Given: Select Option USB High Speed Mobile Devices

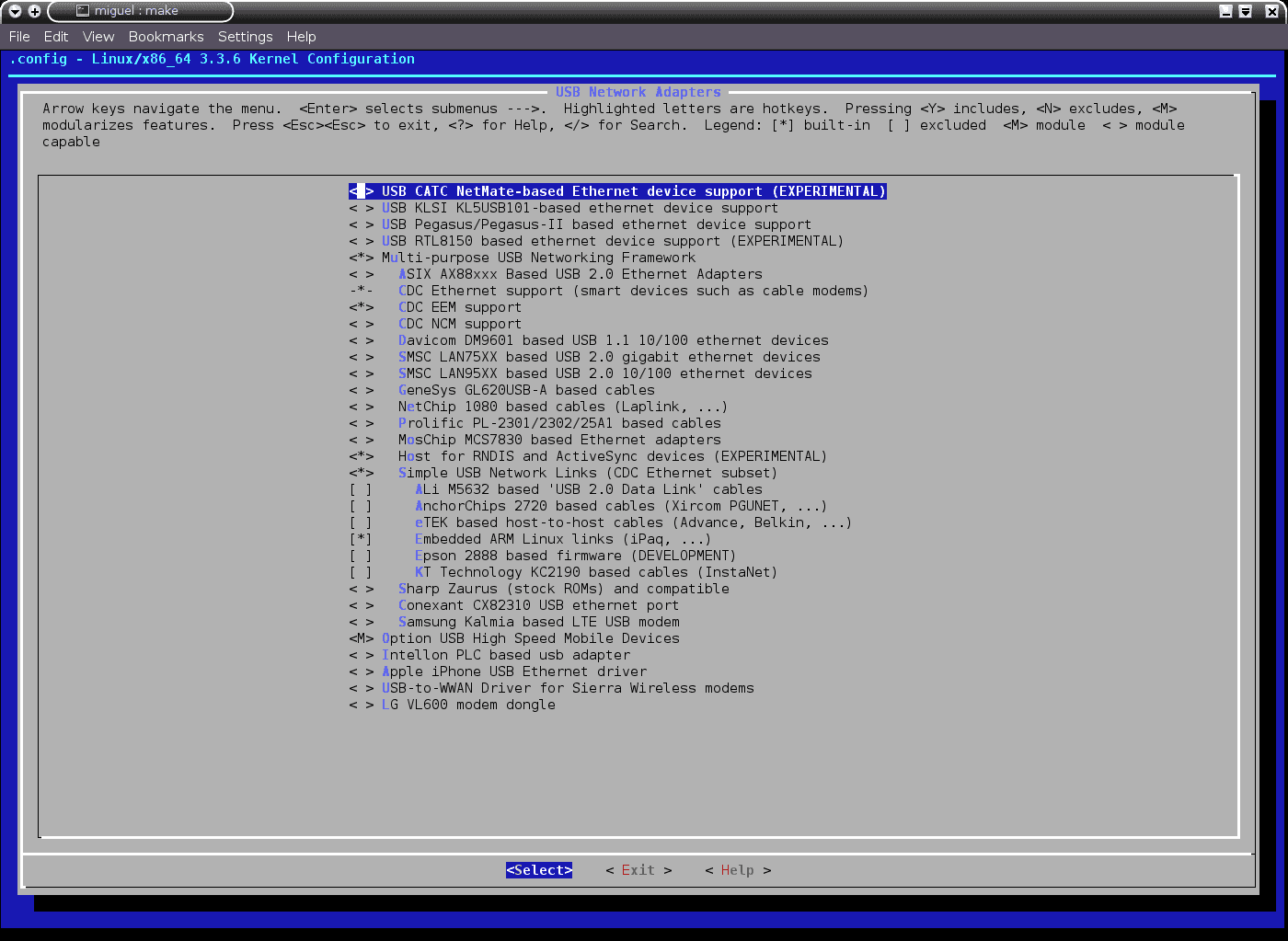Looking at the screenshot, I should tap(514, 638).
